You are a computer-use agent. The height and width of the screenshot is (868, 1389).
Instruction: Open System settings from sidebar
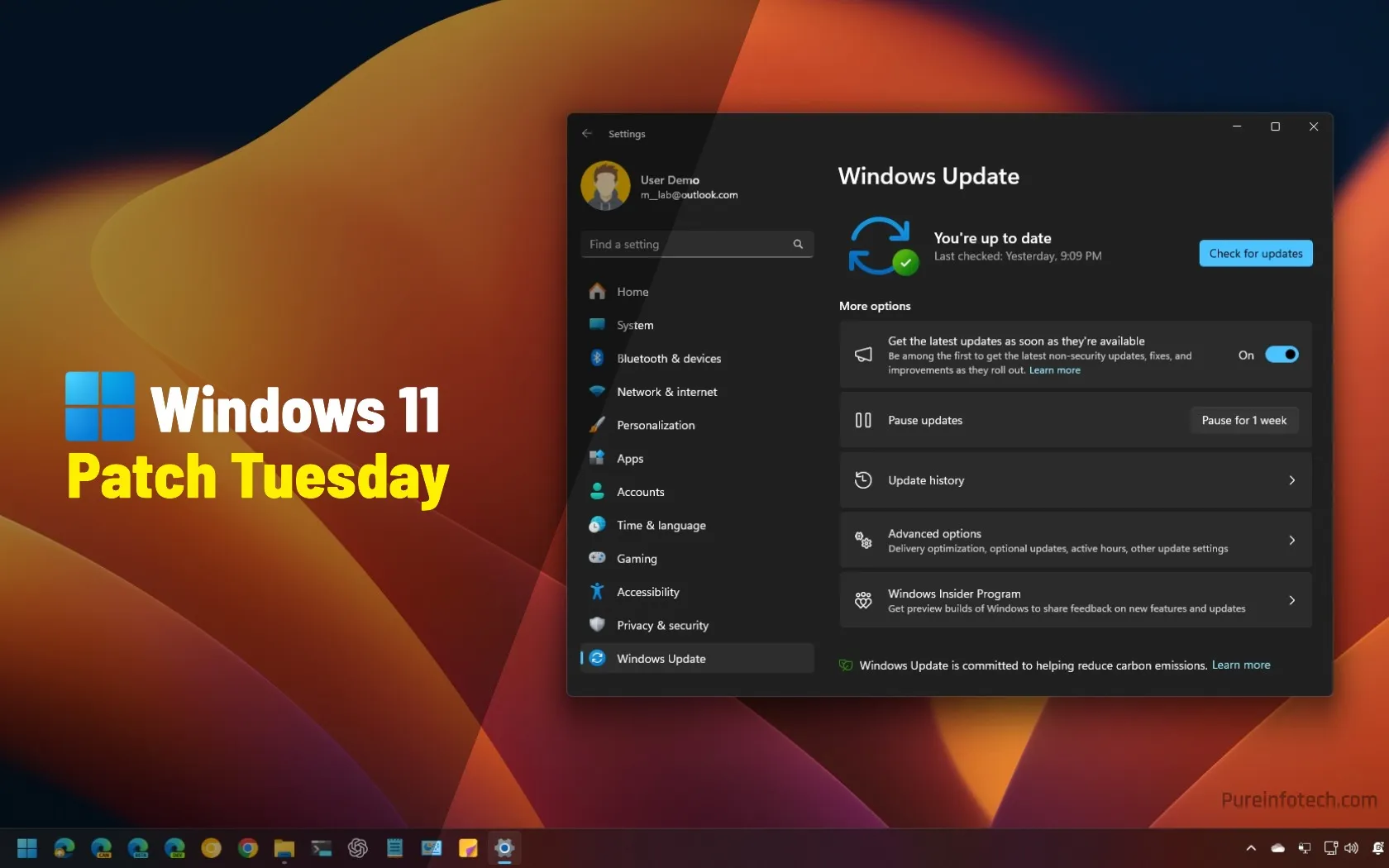click(697, 325)
